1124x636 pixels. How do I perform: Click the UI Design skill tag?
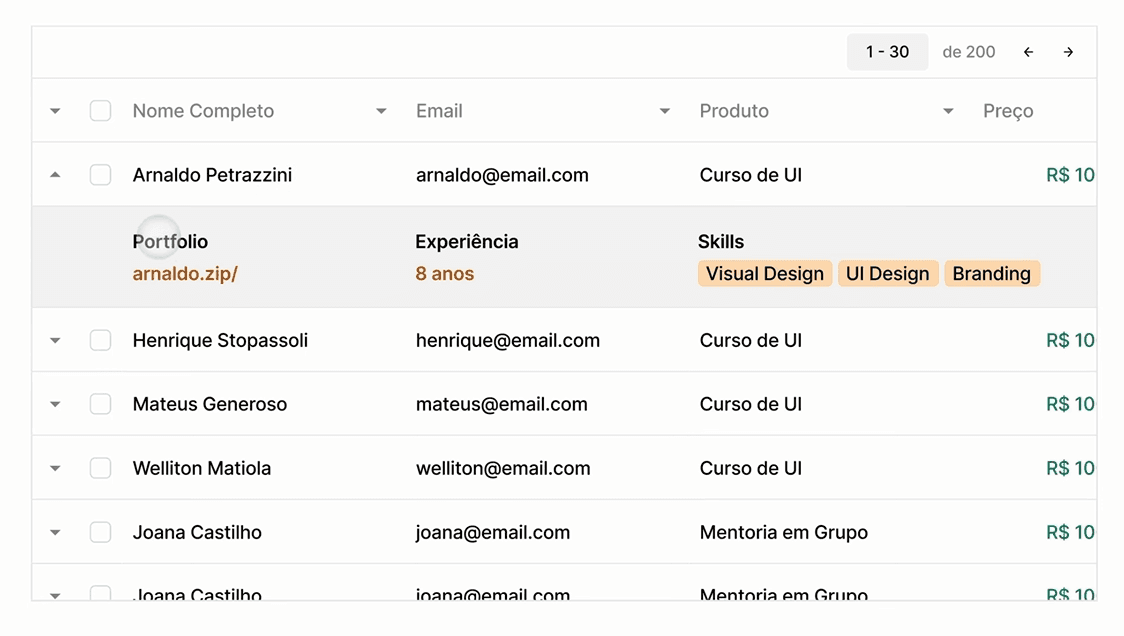click(887, 273)
